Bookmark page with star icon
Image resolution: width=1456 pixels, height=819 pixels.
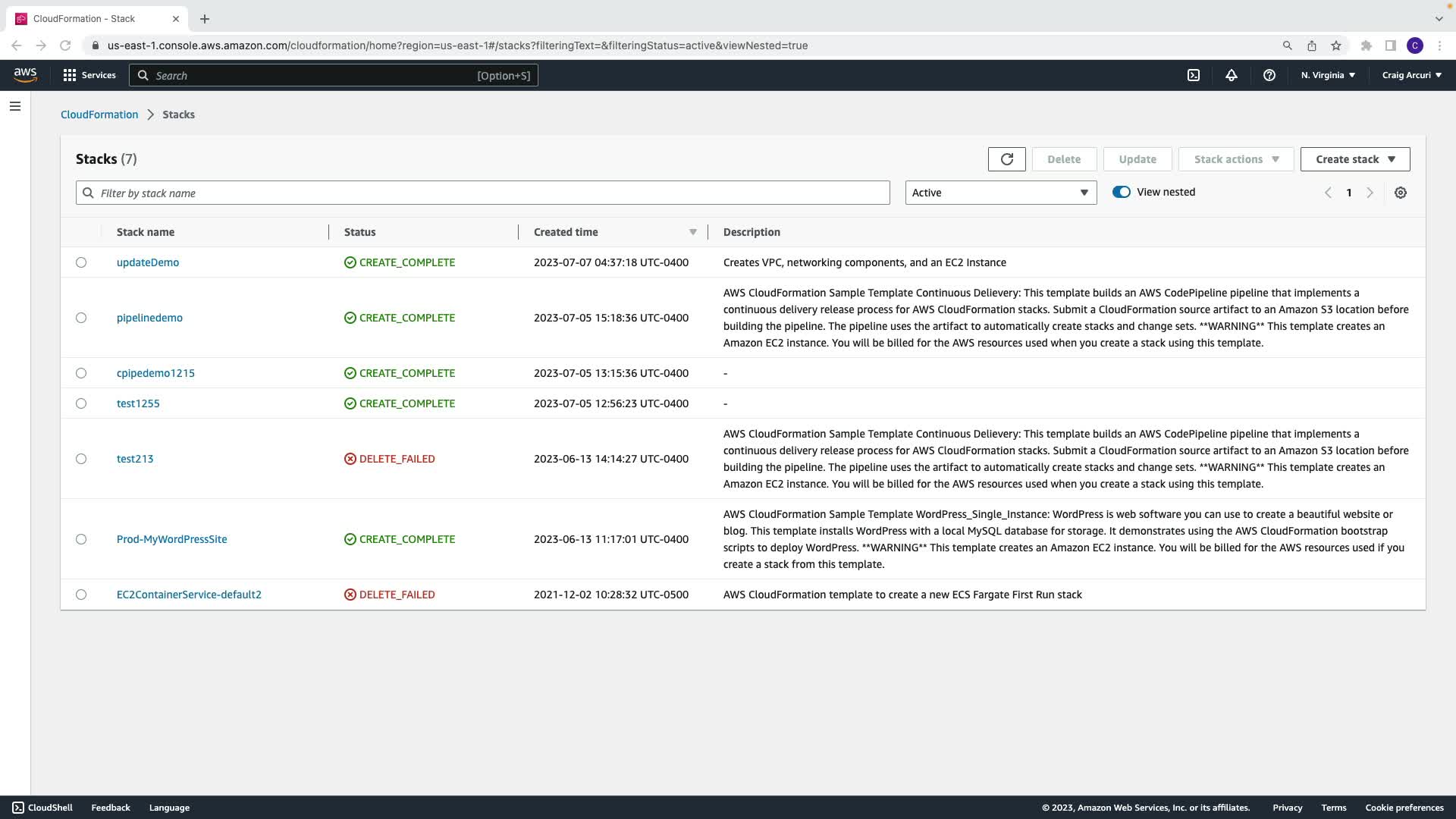click(x=1335, y=45)
